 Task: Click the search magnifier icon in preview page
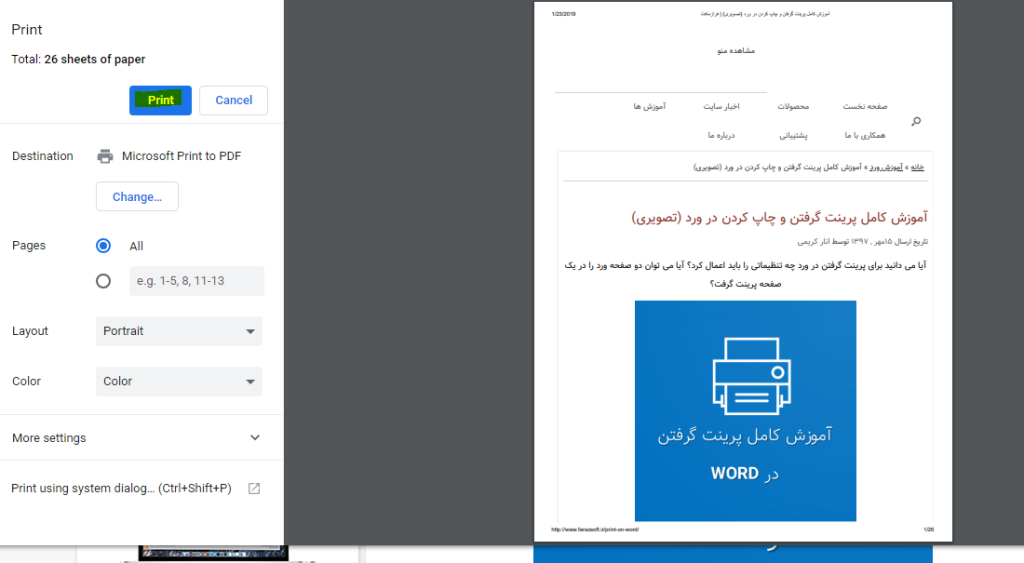(916, 121)
